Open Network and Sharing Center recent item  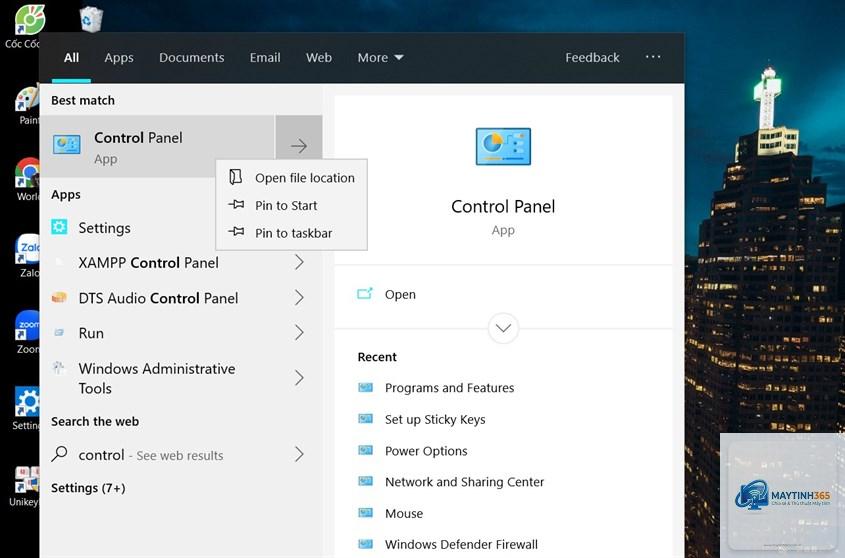pos(464,482)
